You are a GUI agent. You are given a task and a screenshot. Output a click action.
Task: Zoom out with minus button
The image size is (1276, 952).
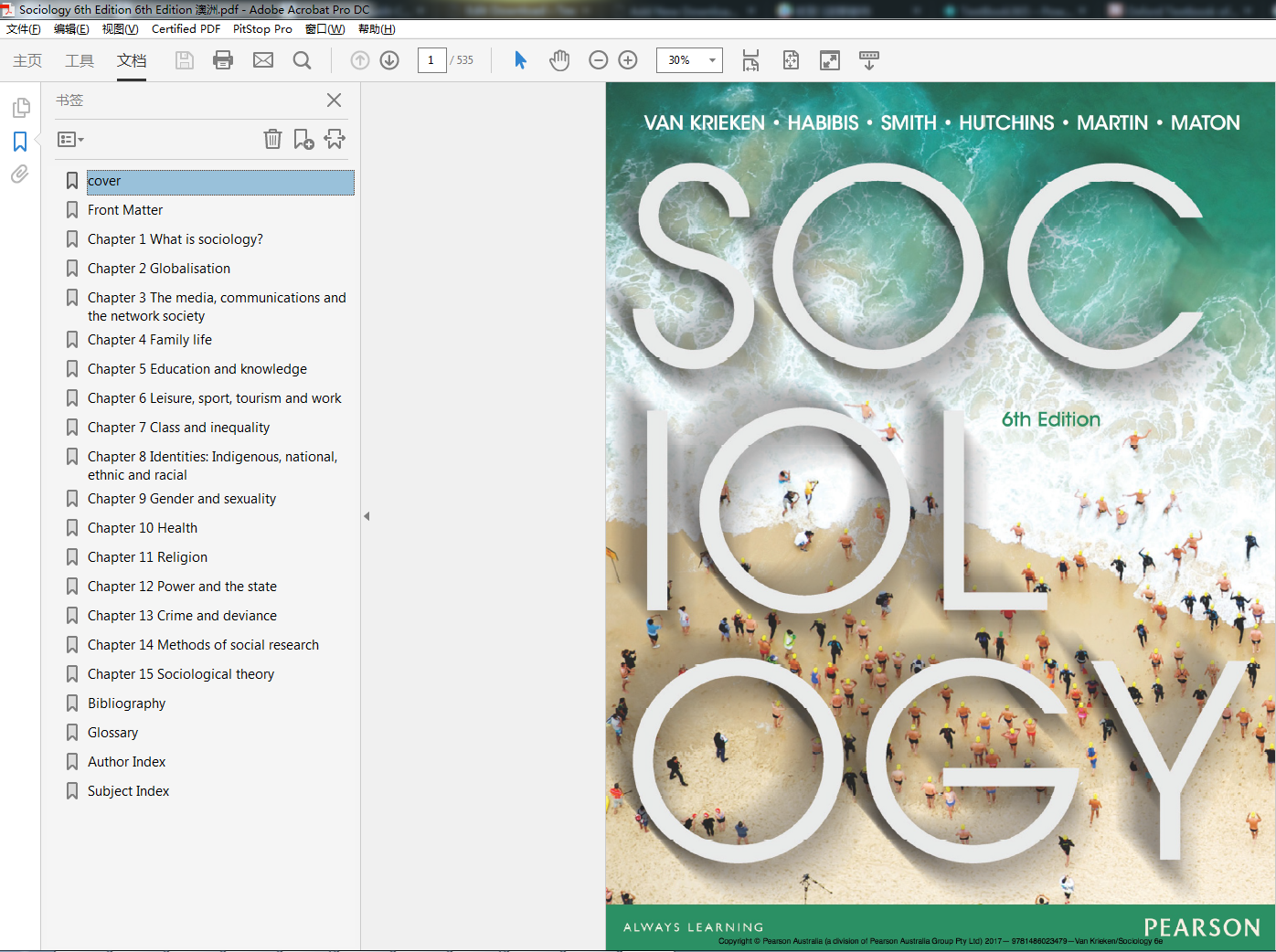tap(599, 60)
